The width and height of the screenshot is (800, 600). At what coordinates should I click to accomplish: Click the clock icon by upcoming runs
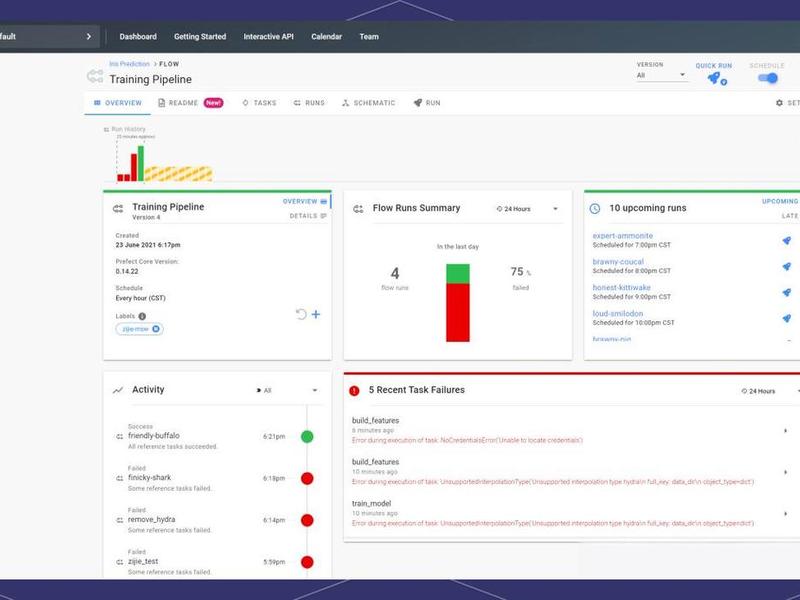[x=595, y=209]
